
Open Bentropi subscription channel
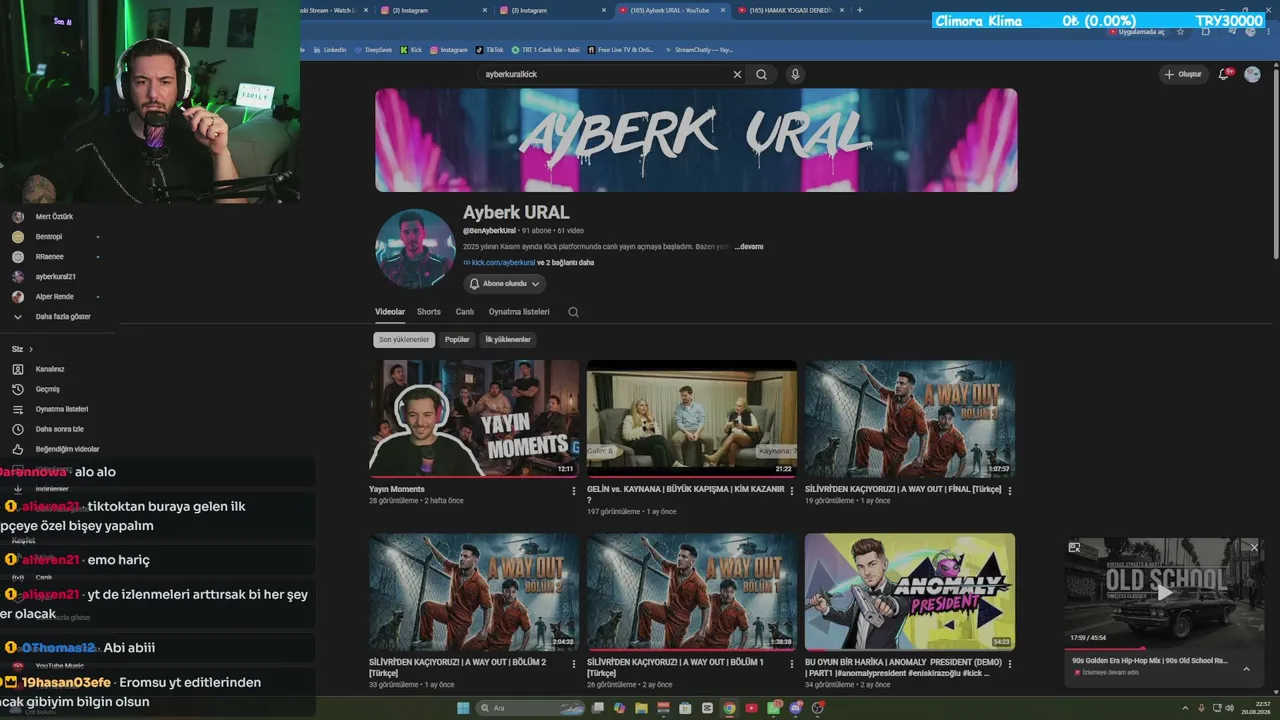[49, 237]
